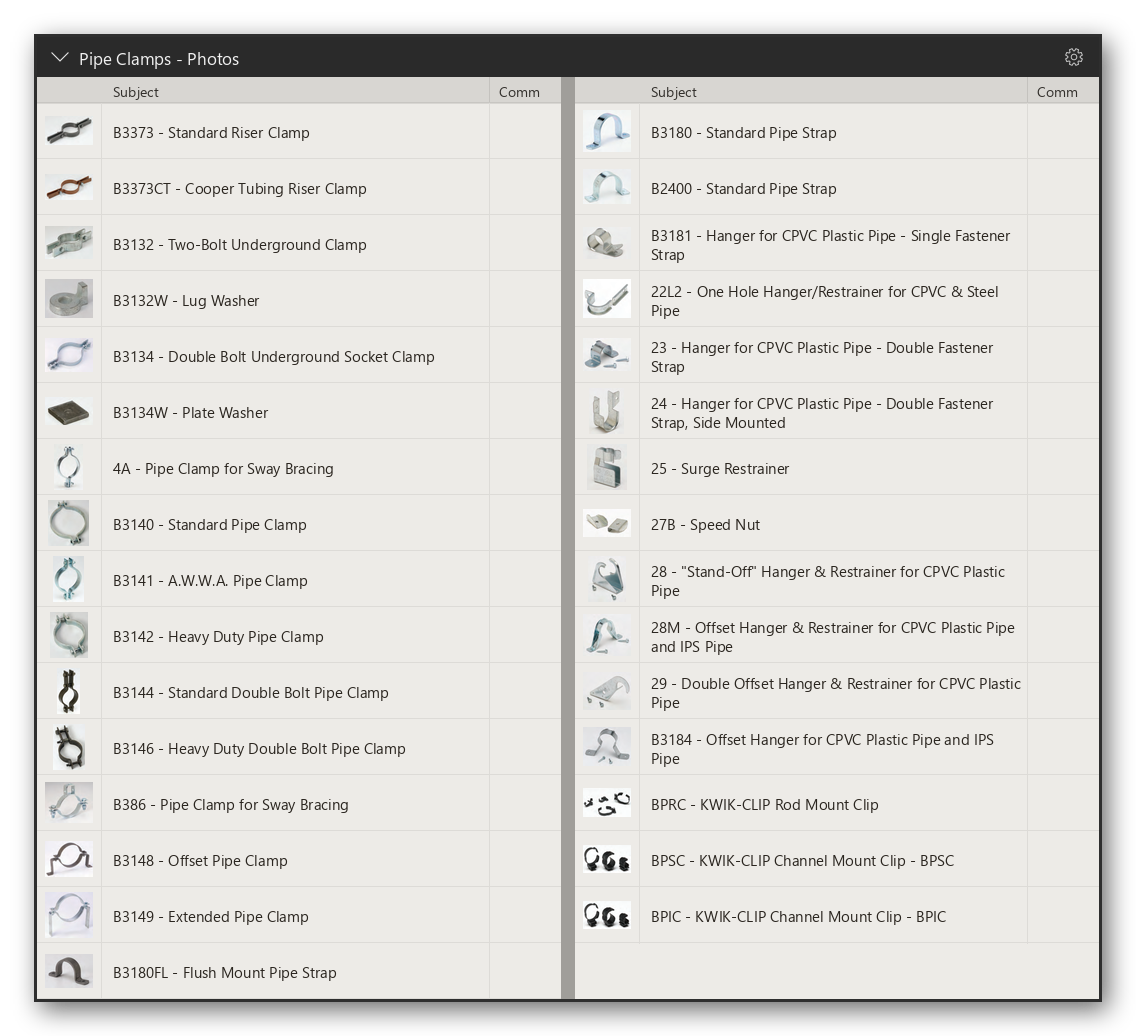Select the 27B Speed Nut thumbnail
The height and width of the screenshot is (1036, 1136).
tap(606, 523)
